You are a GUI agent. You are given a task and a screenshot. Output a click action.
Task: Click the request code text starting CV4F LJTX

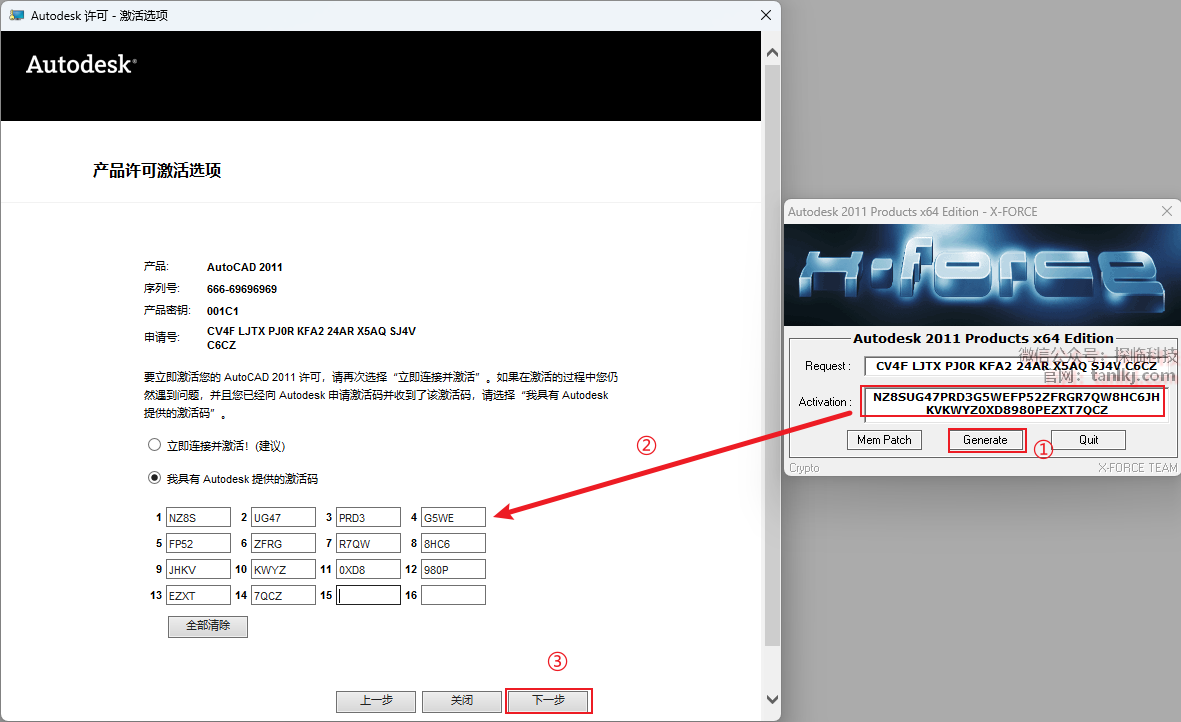pos(311,338)
